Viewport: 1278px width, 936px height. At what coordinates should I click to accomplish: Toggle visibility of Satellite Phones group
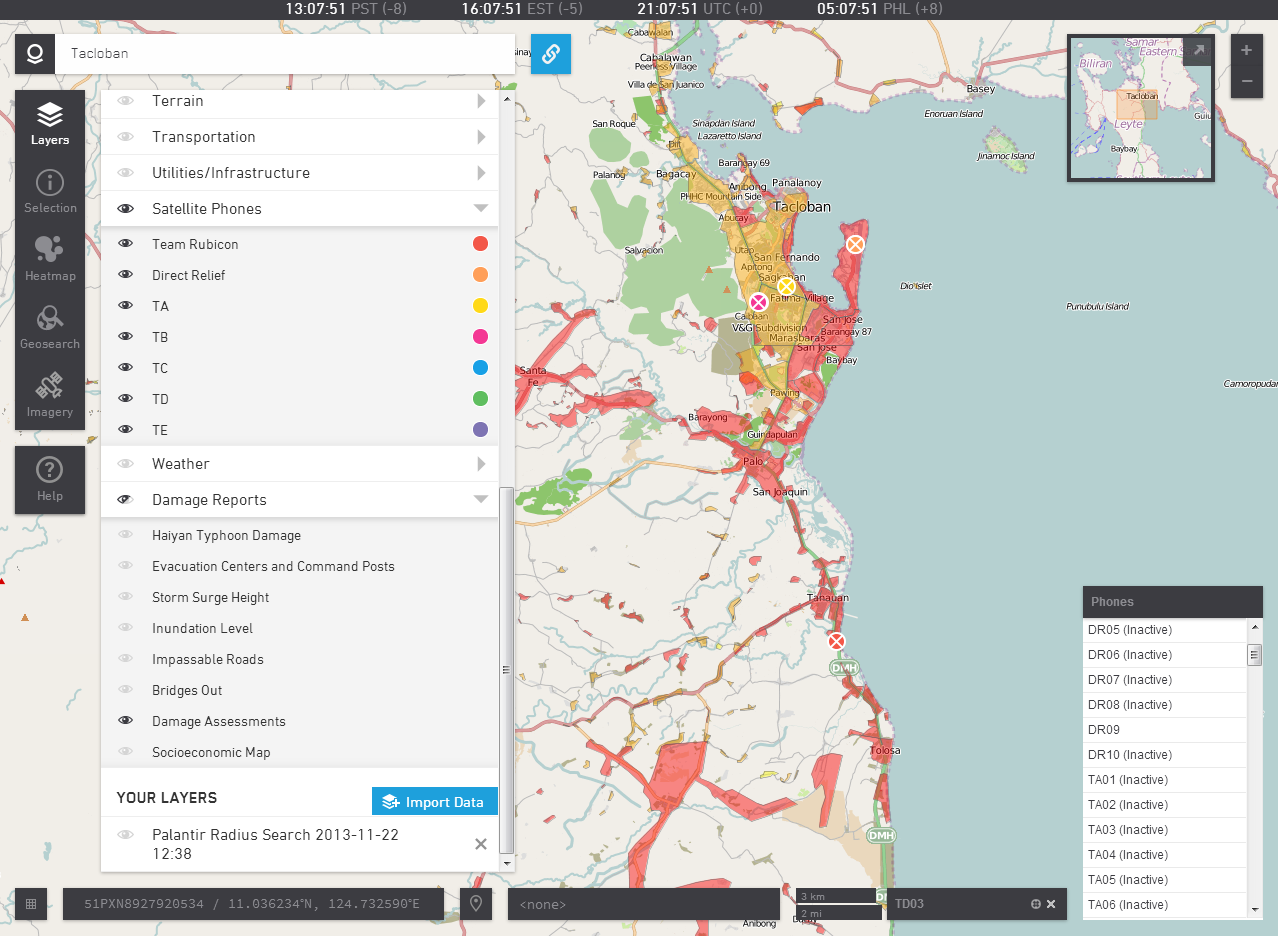click(x=126, y=209)
